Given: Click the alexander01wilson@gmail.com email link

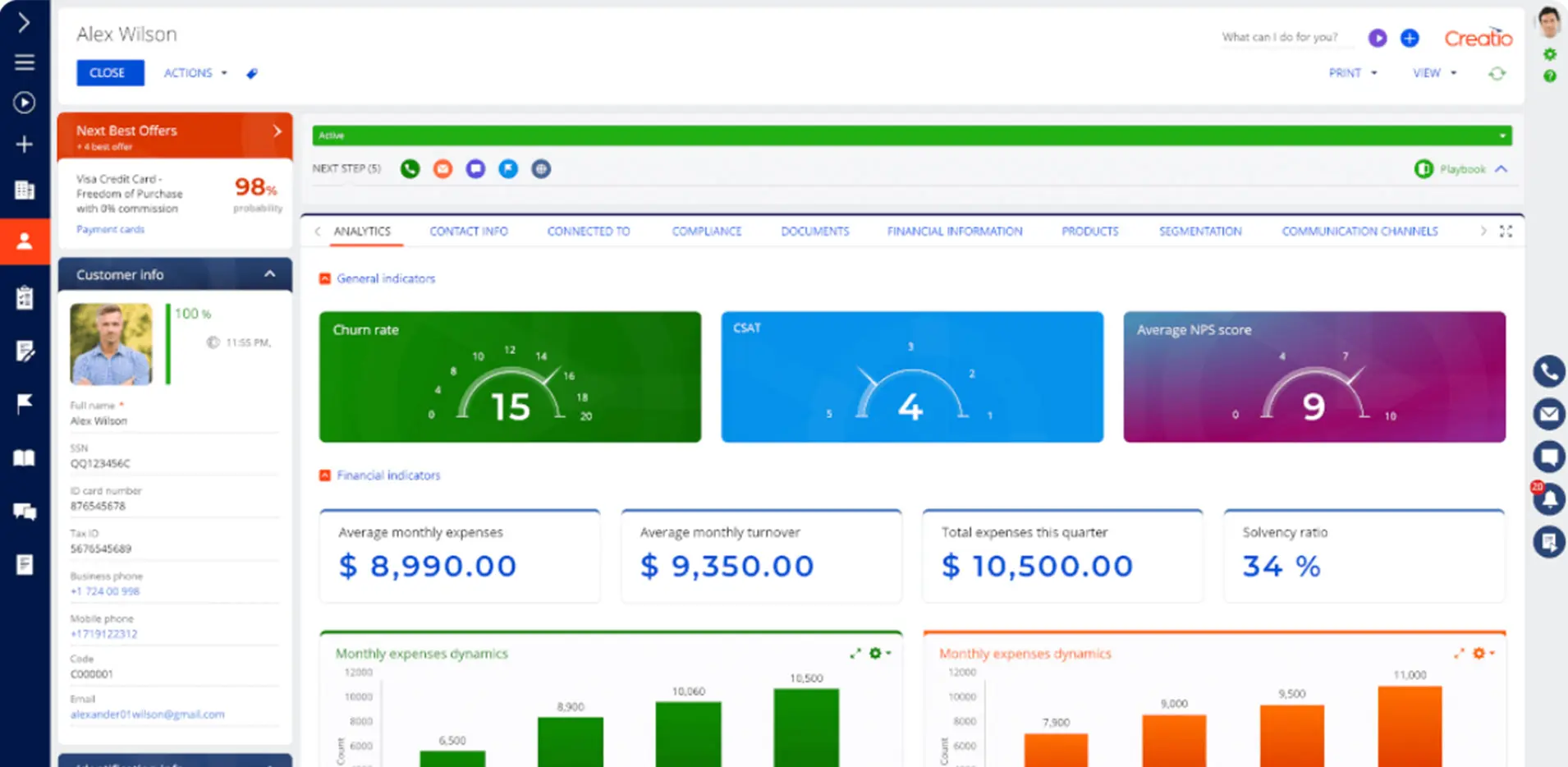Looking at the screenshot, I should point(147,714).
